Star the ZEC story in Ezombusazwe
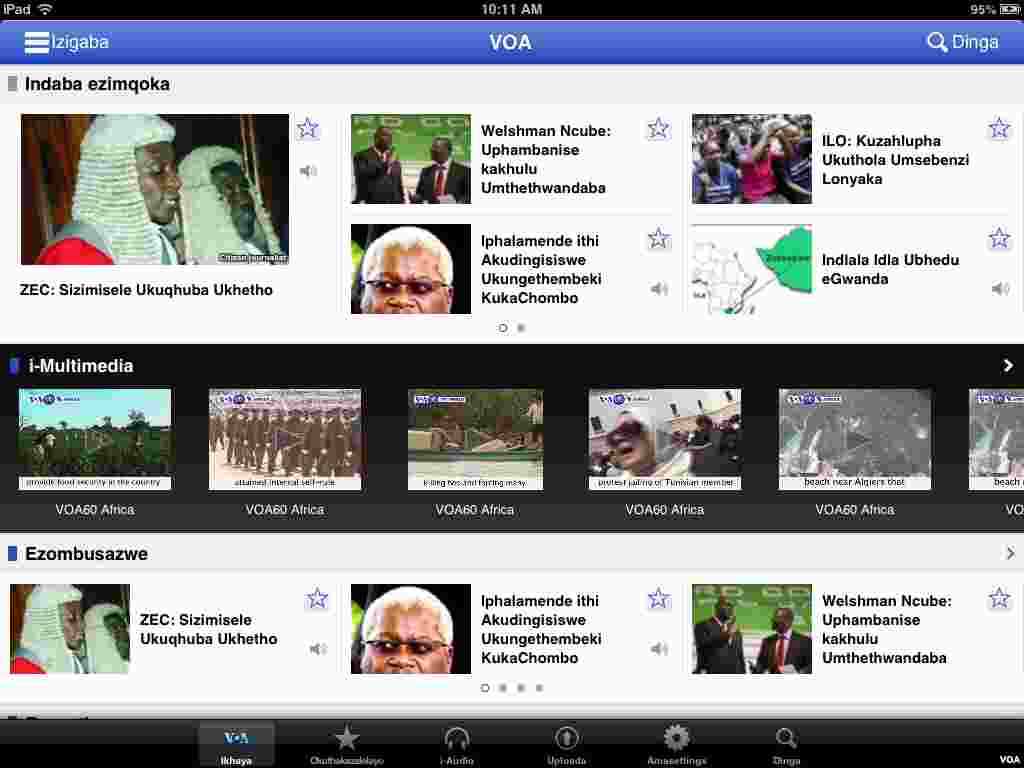 click(x=317, y=598)
